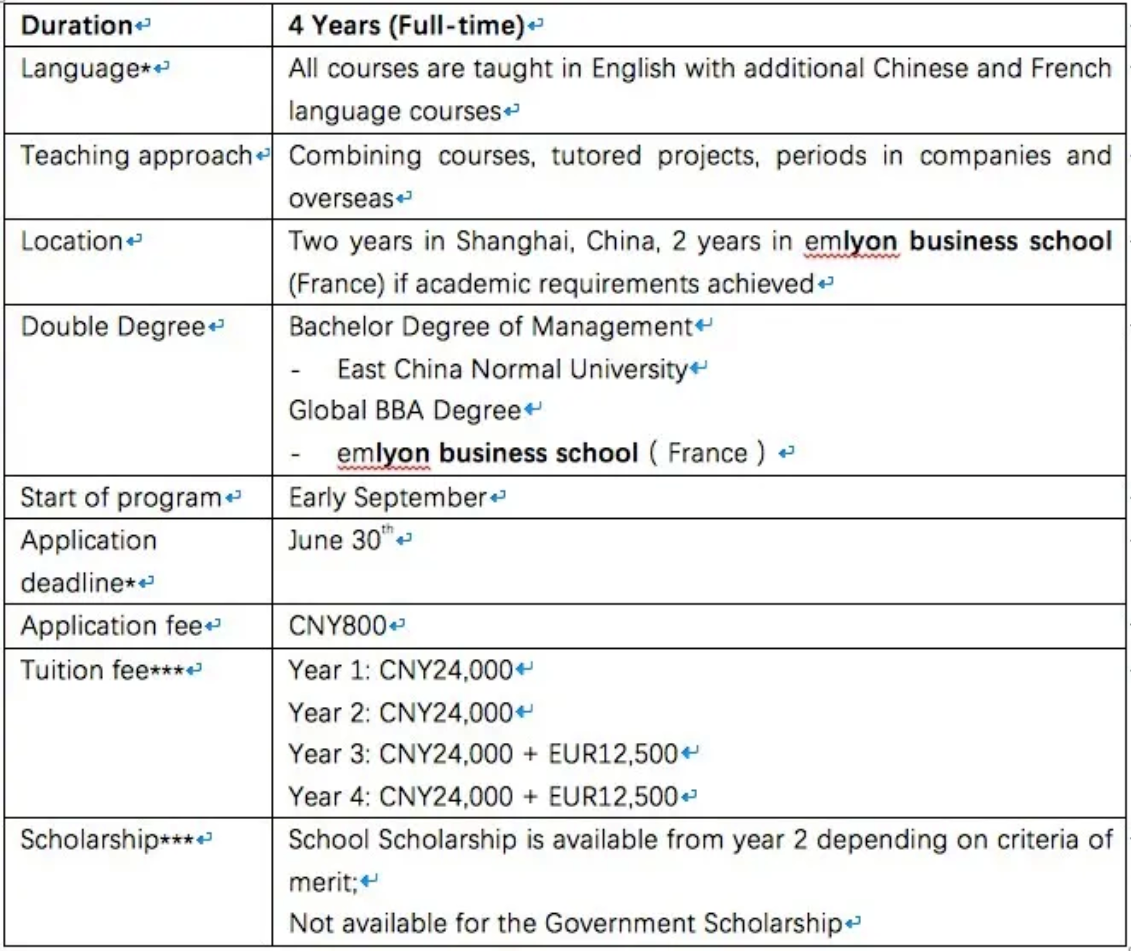The width and height of the screenshot is (1131, 951).
Task: Click the "Double Degree" row label
Action: pyautogui.click(x=112, y=327)
